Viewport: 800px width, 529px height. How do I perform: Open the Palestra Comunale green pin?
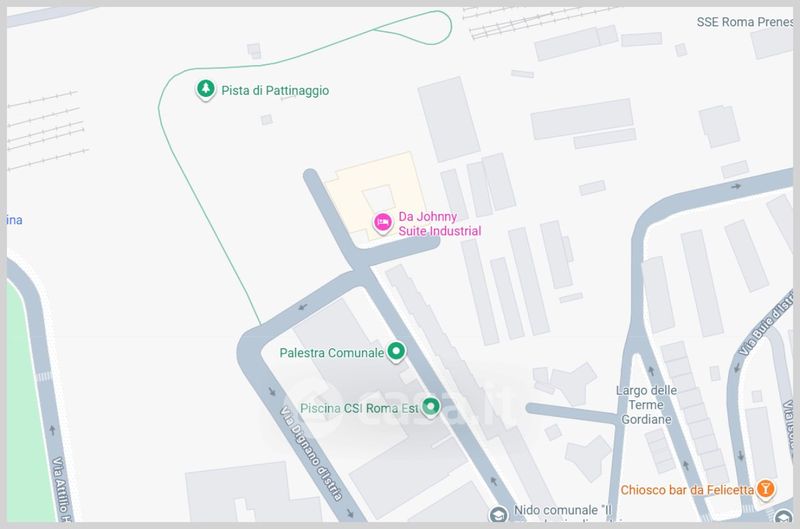[396, 351]
